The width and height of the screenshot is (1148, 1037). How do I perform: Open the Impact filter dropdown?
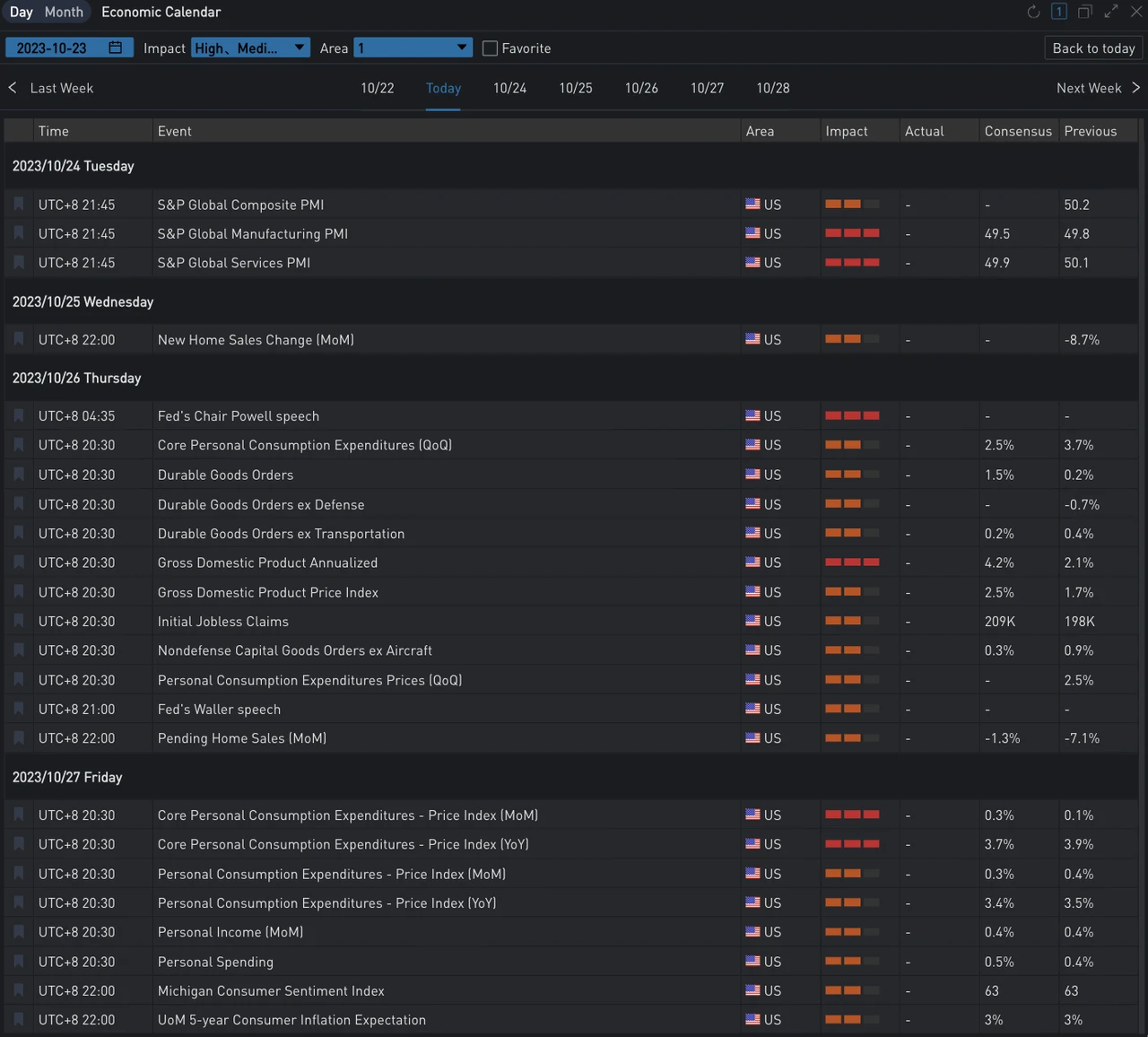pyautogui.click(x=250, y=48)
